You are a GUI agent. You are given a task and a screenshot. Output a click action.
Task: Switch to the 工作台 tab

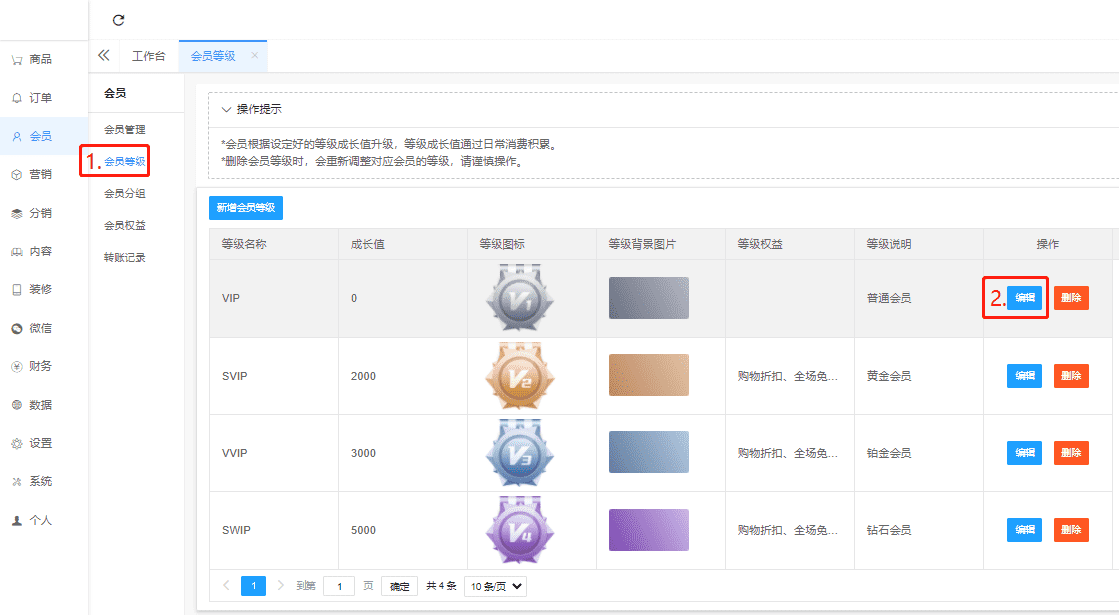click(x=148, y=56)
